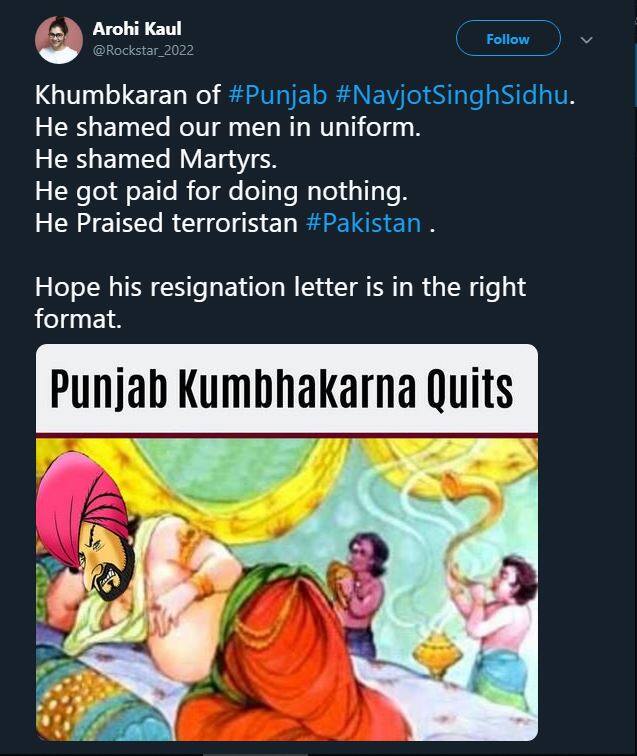The width and height of the screenshot is (637, 756).
Task: Open the Arohi Kaul display name link
Action: tap(137, 29)
